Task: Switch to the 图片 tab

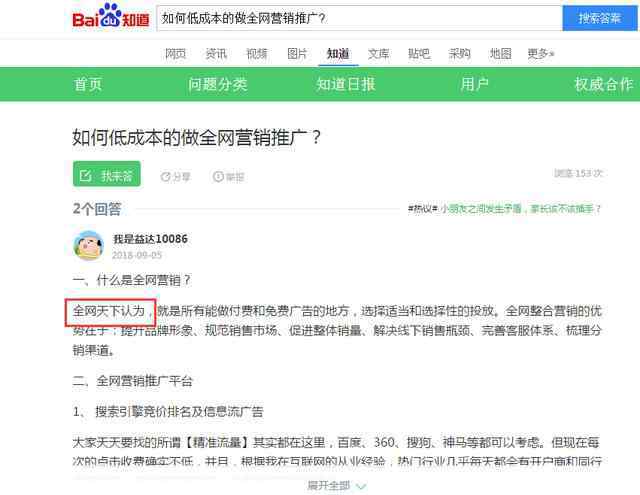Action: pyautogui.click(x=297, y=53)
